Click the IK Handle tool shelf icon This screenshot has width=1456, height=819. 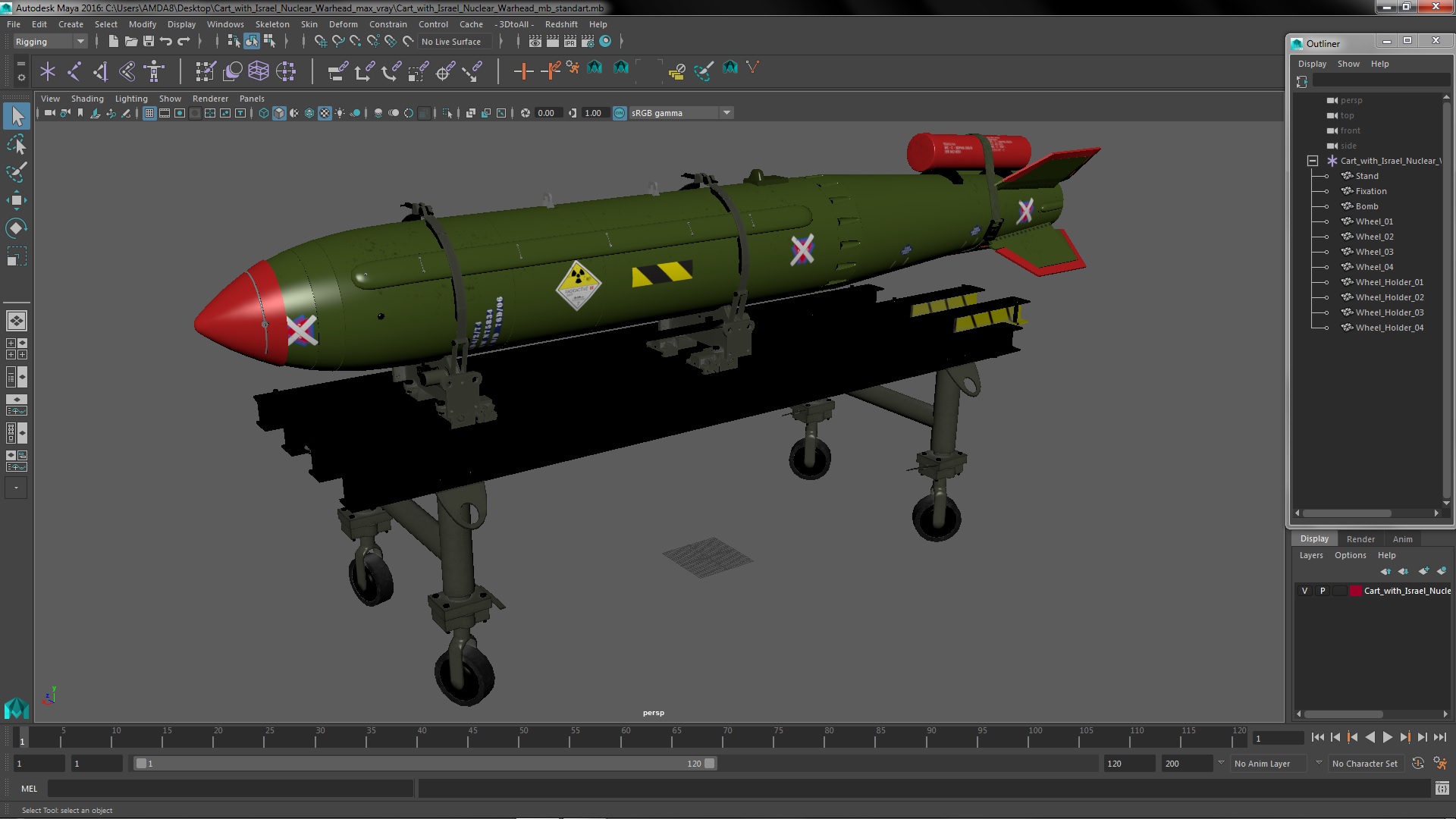pyautogui.click(x=101, y=71)
